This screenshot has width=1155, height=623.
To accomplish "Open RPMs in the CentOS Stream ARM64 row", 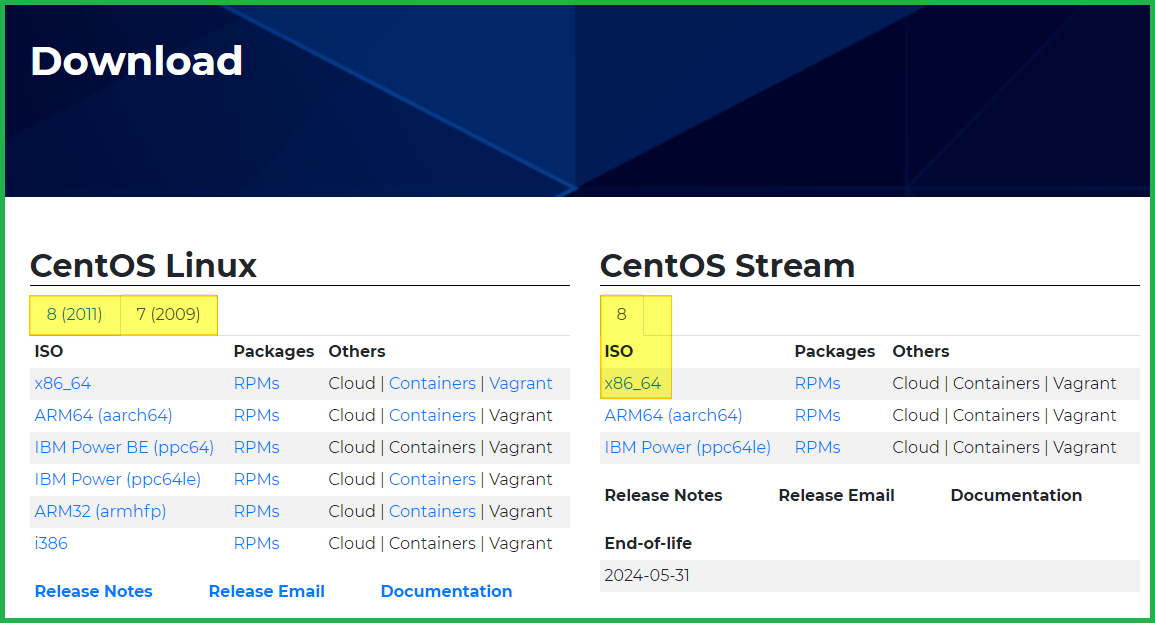I will [x=818, y=415].
